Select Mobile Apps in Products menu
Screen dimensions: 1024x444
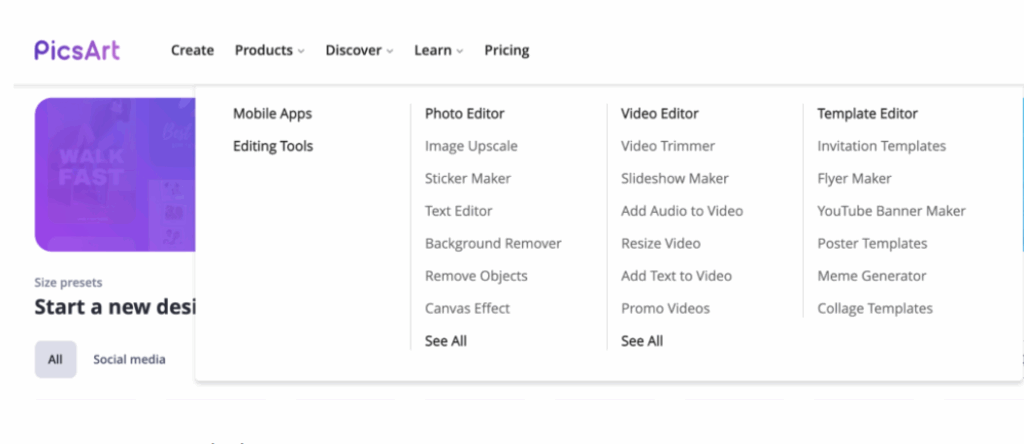click(272, 114)
